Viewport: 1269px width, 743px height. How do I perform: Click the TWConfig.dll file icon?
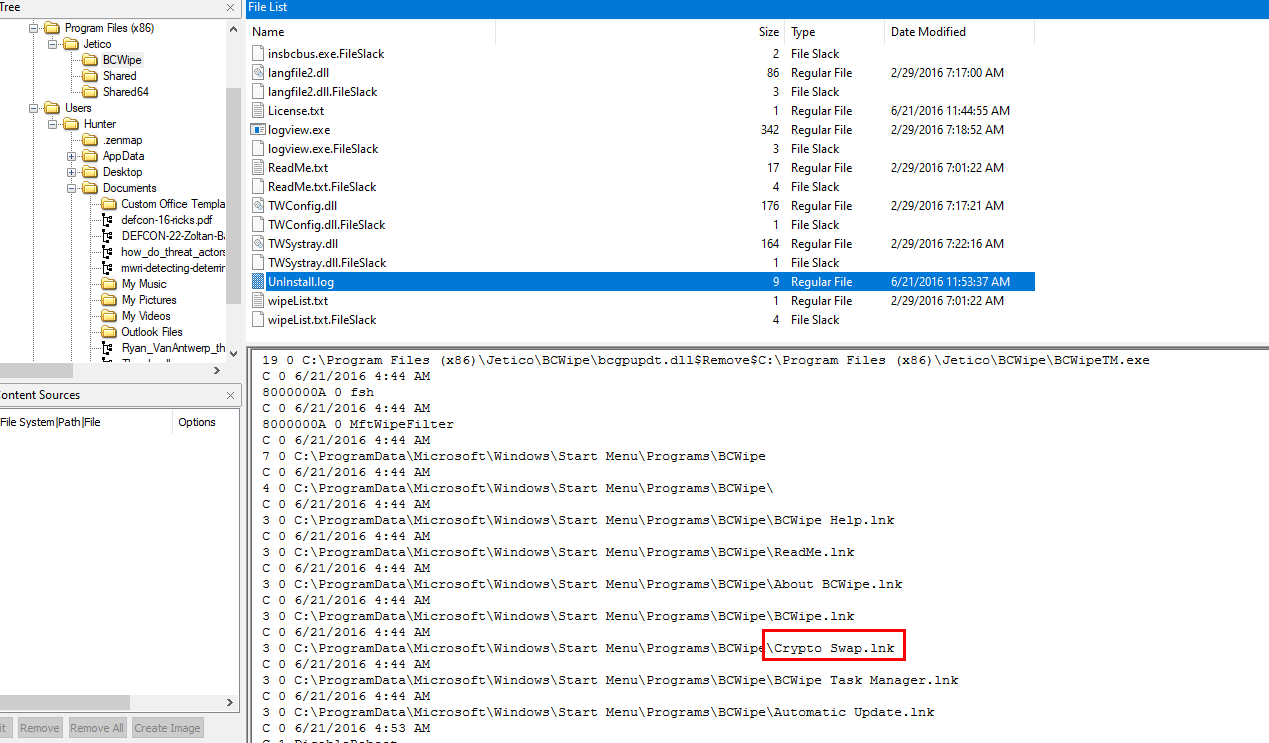click(258, 206)
